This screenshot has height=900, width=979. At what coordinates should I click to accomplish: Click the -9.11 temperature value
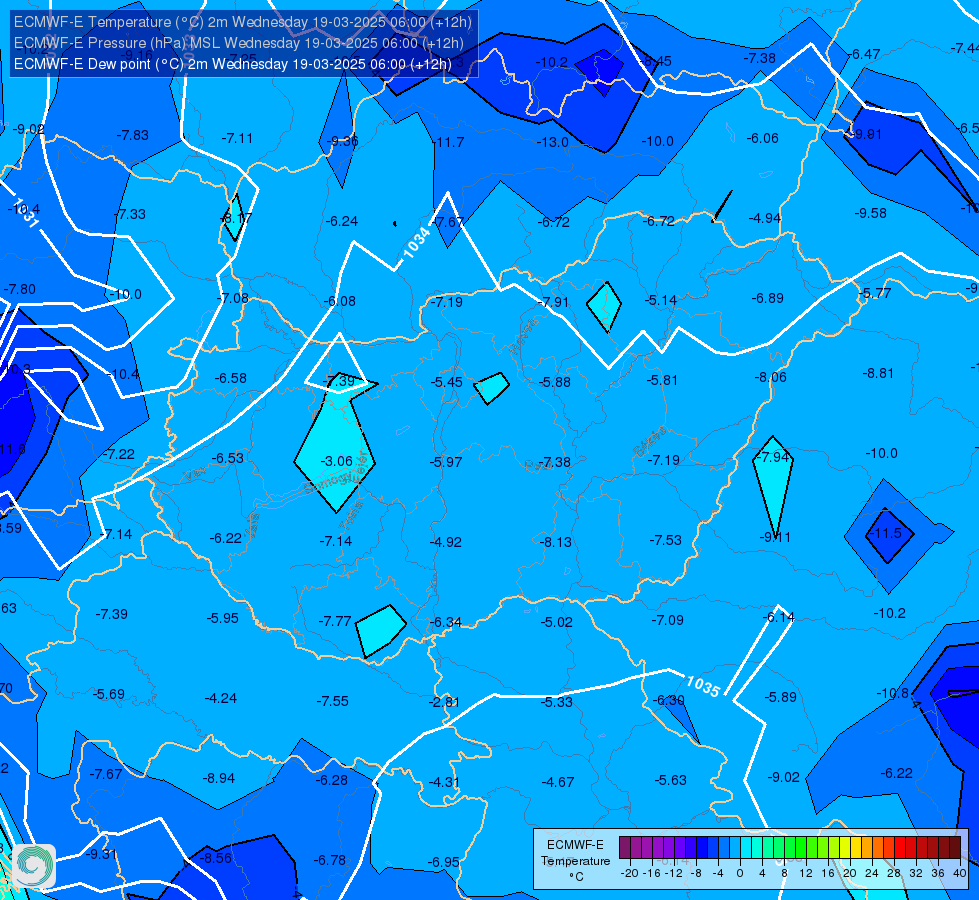(x=775, y=537)
